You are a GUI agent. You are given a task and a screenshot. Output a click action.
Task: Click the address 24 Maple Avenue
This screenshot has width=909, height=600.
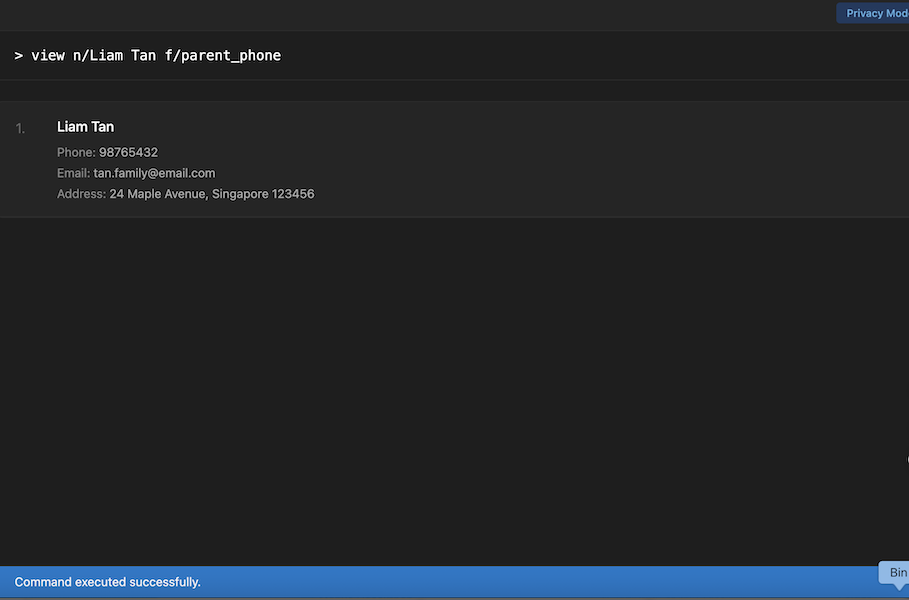coord(158,194)
